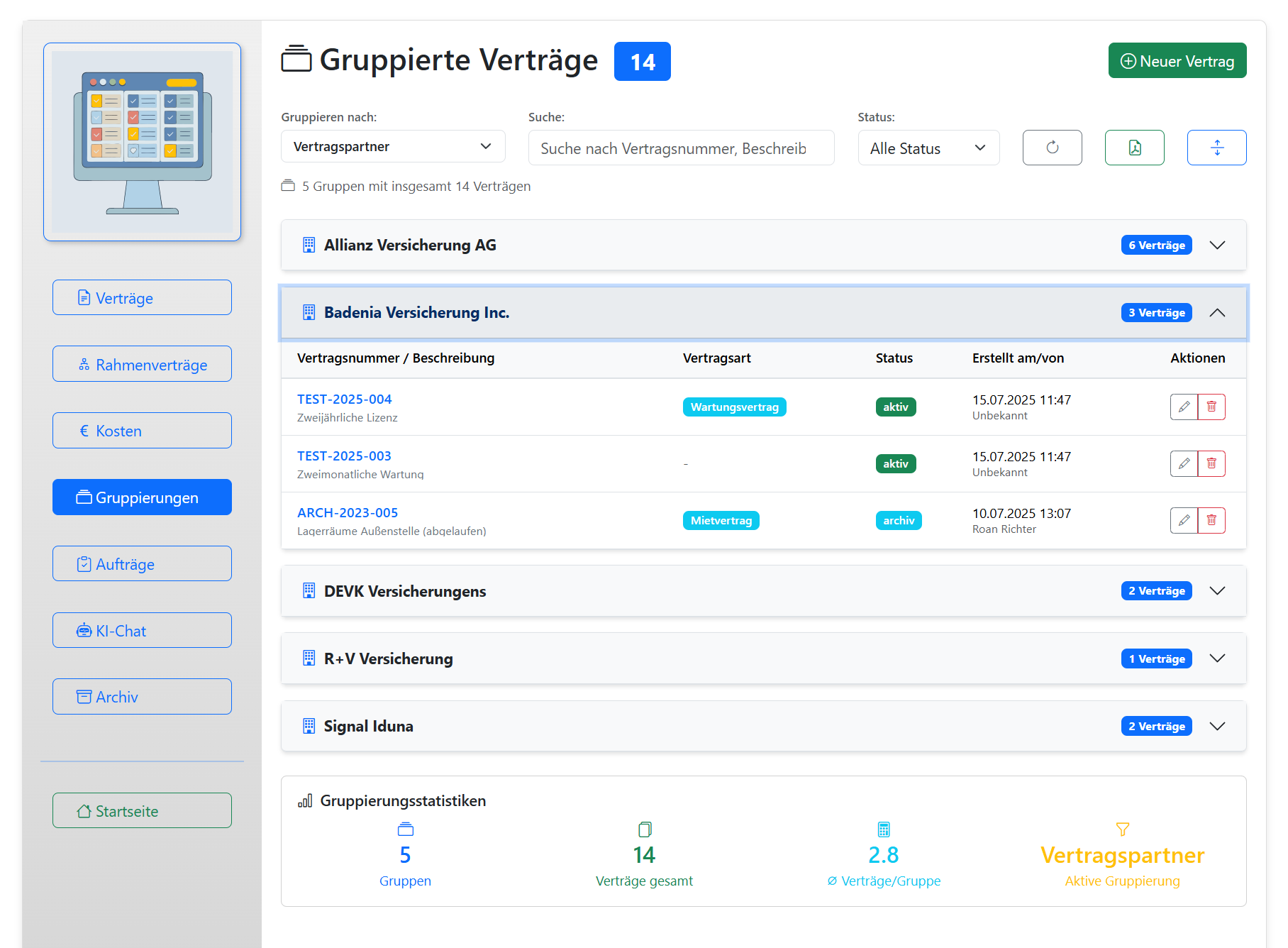Refresh the grouped contracts list
Screen dimensions: 1288x948
[1053, 148]
